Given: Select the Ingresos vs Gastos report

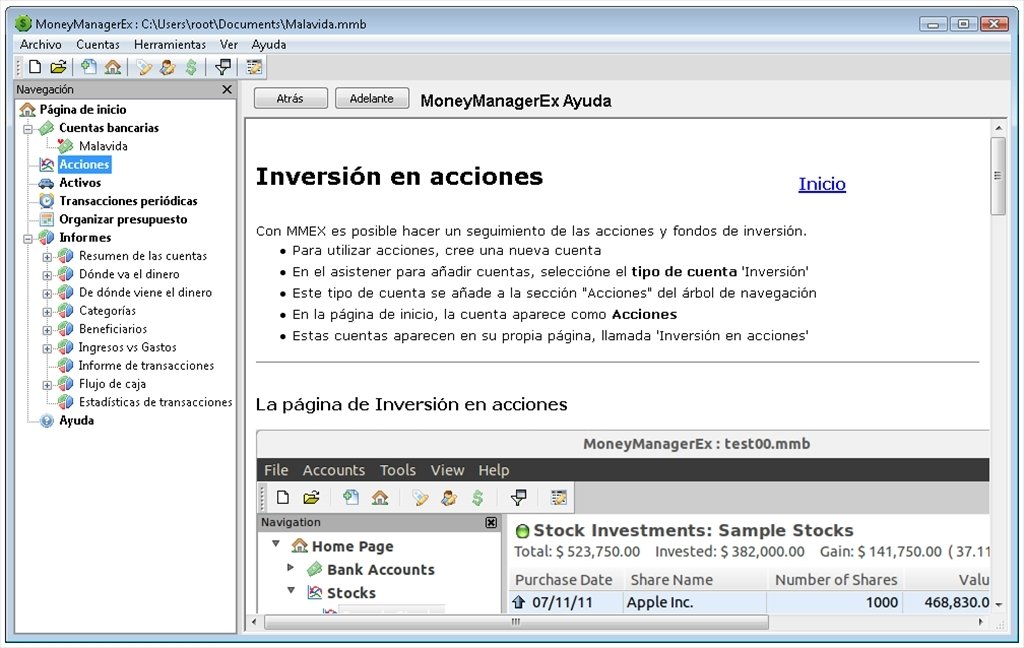Looking at the screenshot, I should [127, 347].
